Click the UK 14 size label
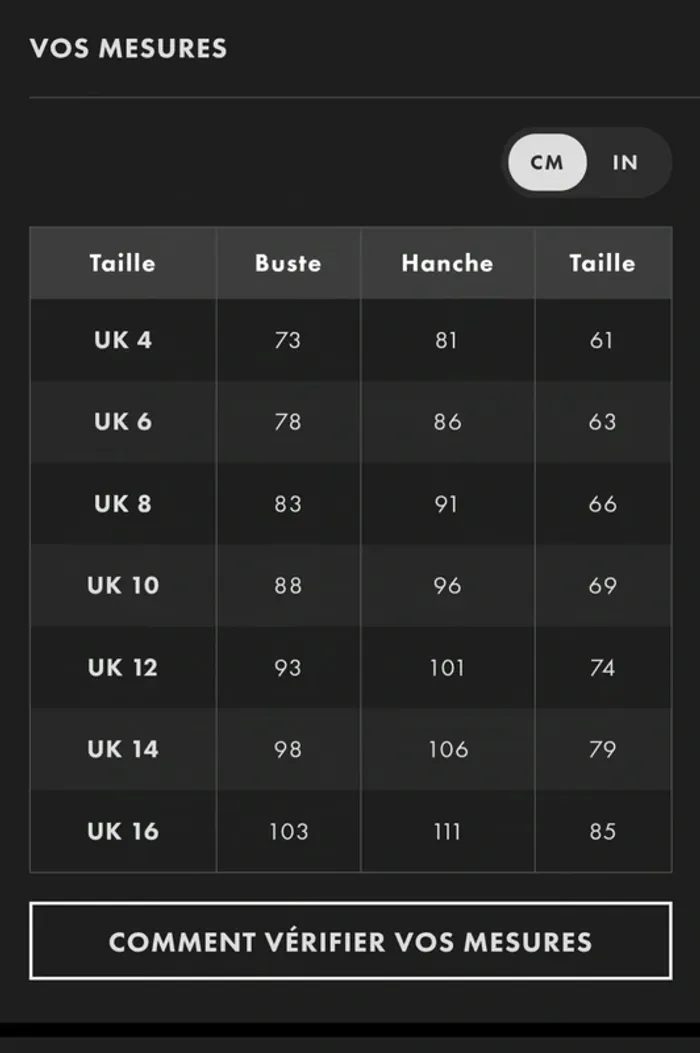 click(123, 750)
